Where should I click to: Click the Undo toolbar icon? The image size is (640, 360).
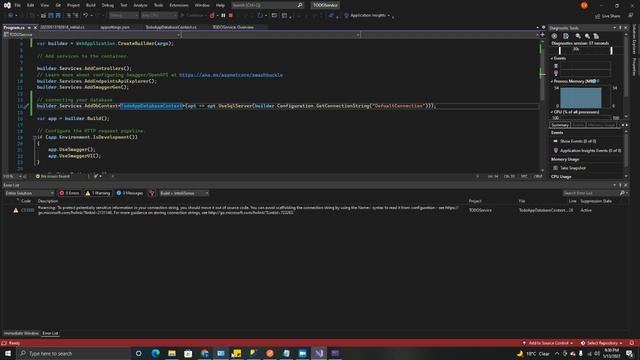(85, 16)
